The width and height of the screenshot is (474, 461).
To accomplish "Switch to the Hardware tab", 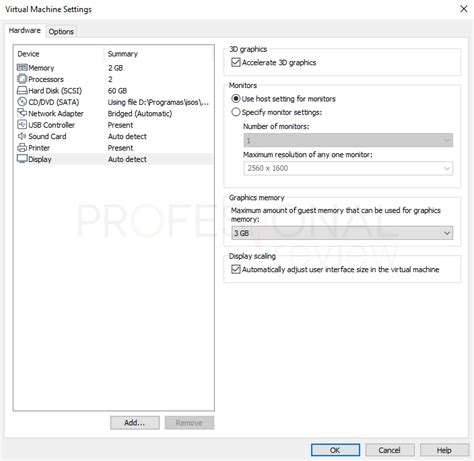I will pos(25,30).
